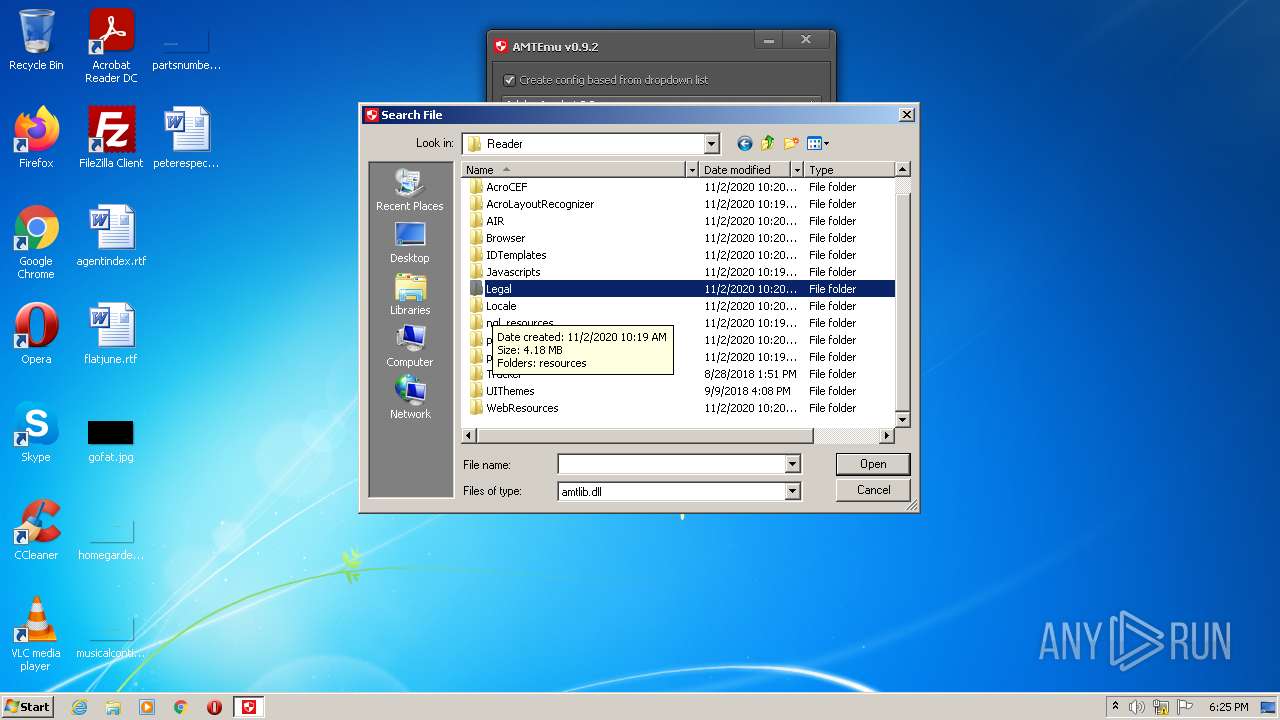Select the Javascripts folder
The image size is (1280, 720).
513,272
